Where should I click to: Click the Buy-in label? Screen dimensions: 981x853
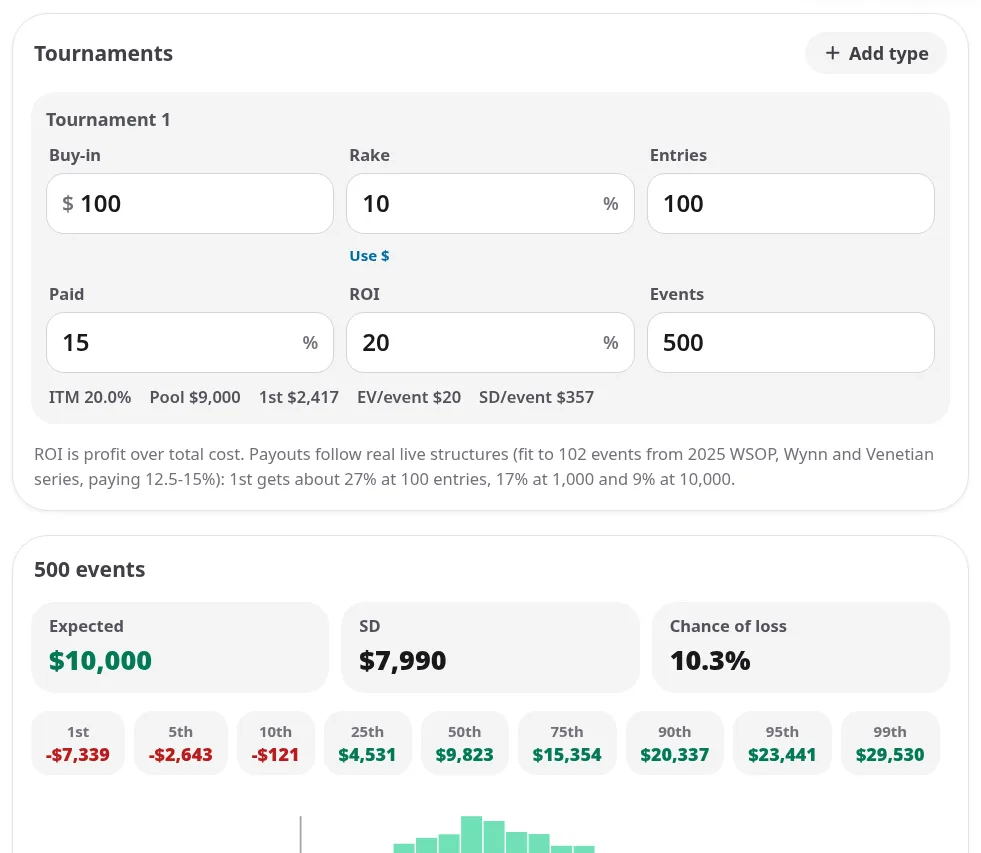(75, 155)
